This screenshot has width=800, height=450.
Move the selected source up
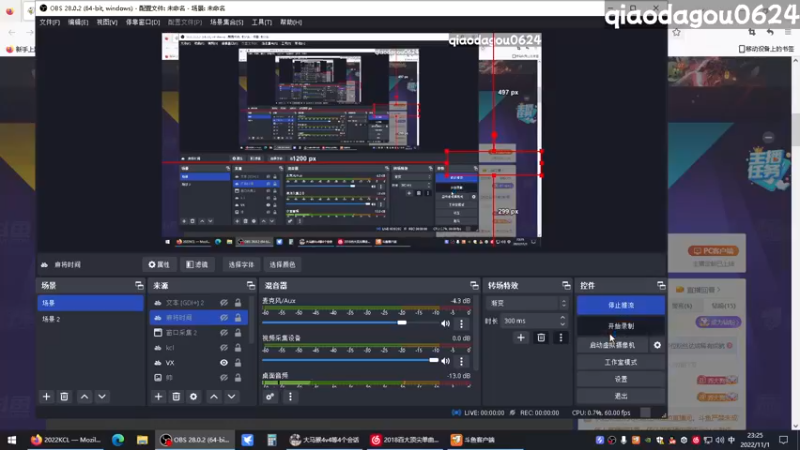(x=214, y=396)
